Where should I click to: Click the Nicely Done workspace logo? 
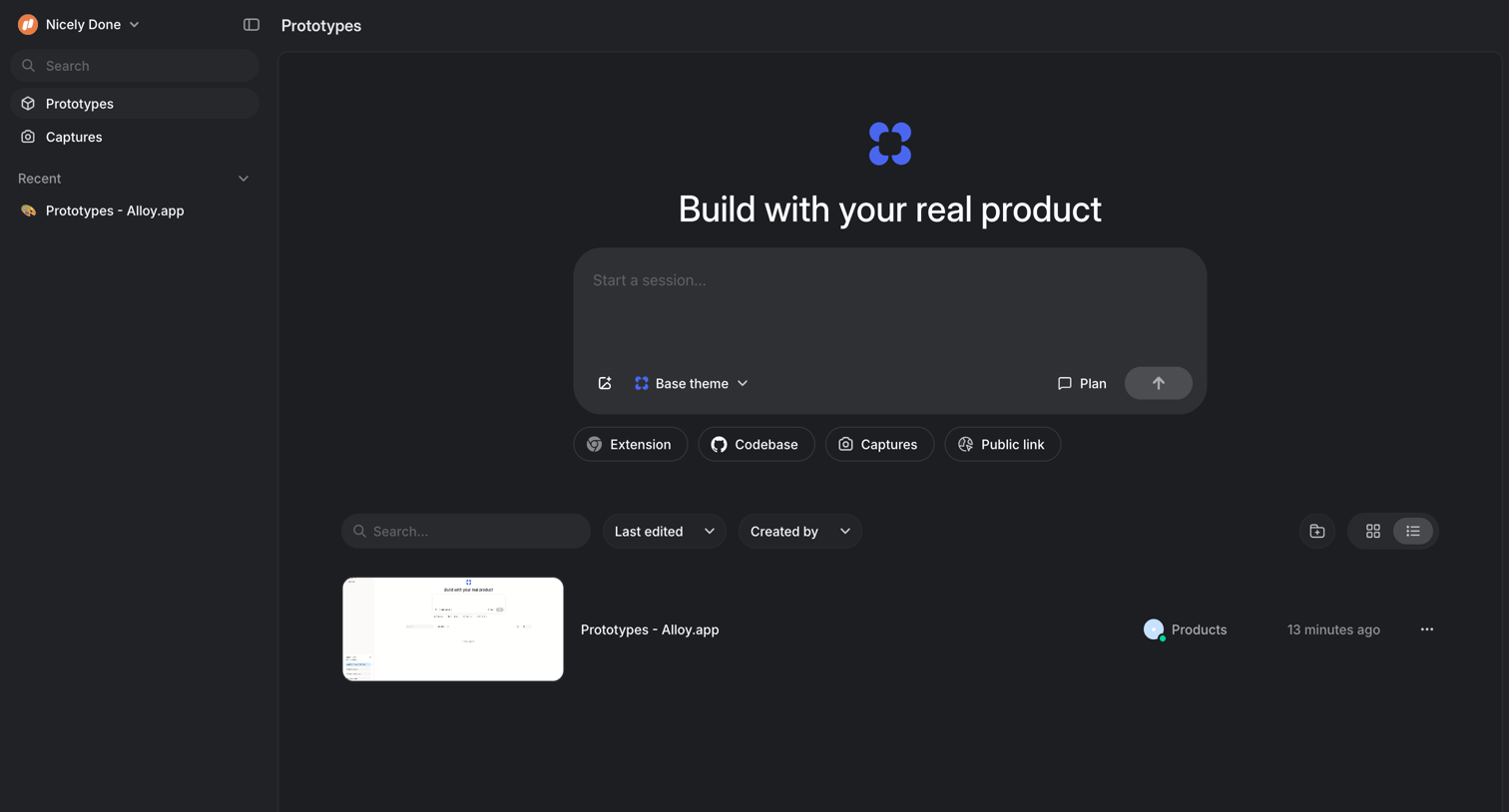28,25
